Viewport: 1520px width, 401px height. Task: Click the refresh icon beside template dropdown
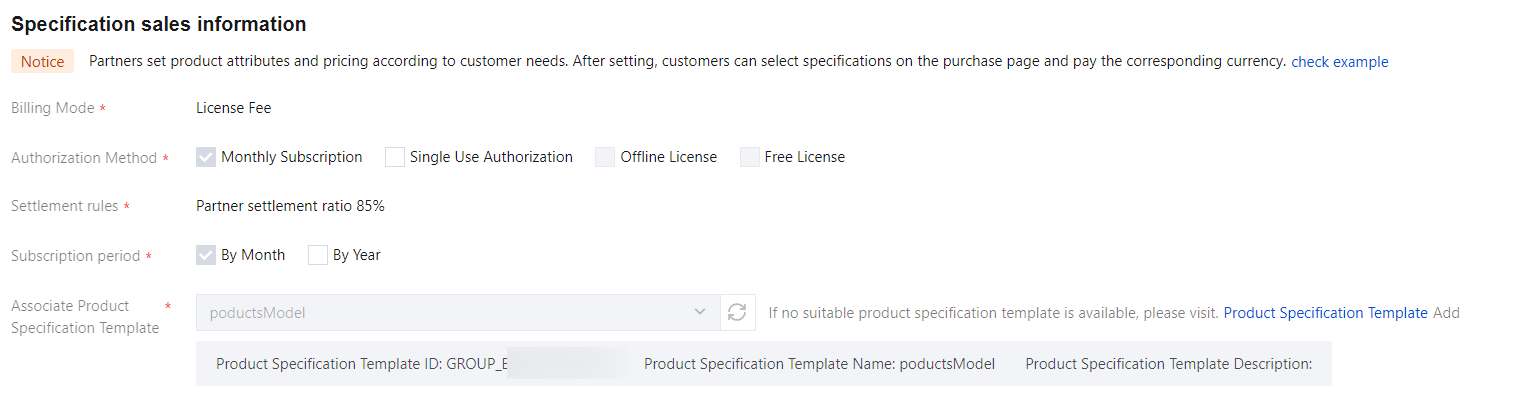(737, 313)
